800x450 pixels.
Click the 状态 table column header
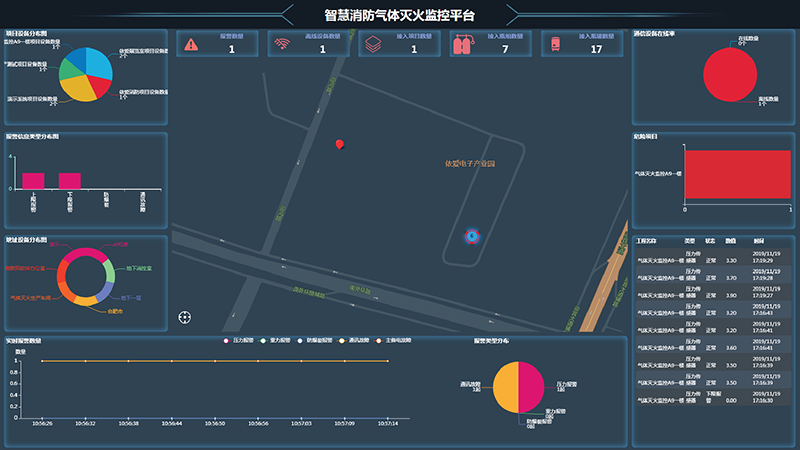click(710, 241)
